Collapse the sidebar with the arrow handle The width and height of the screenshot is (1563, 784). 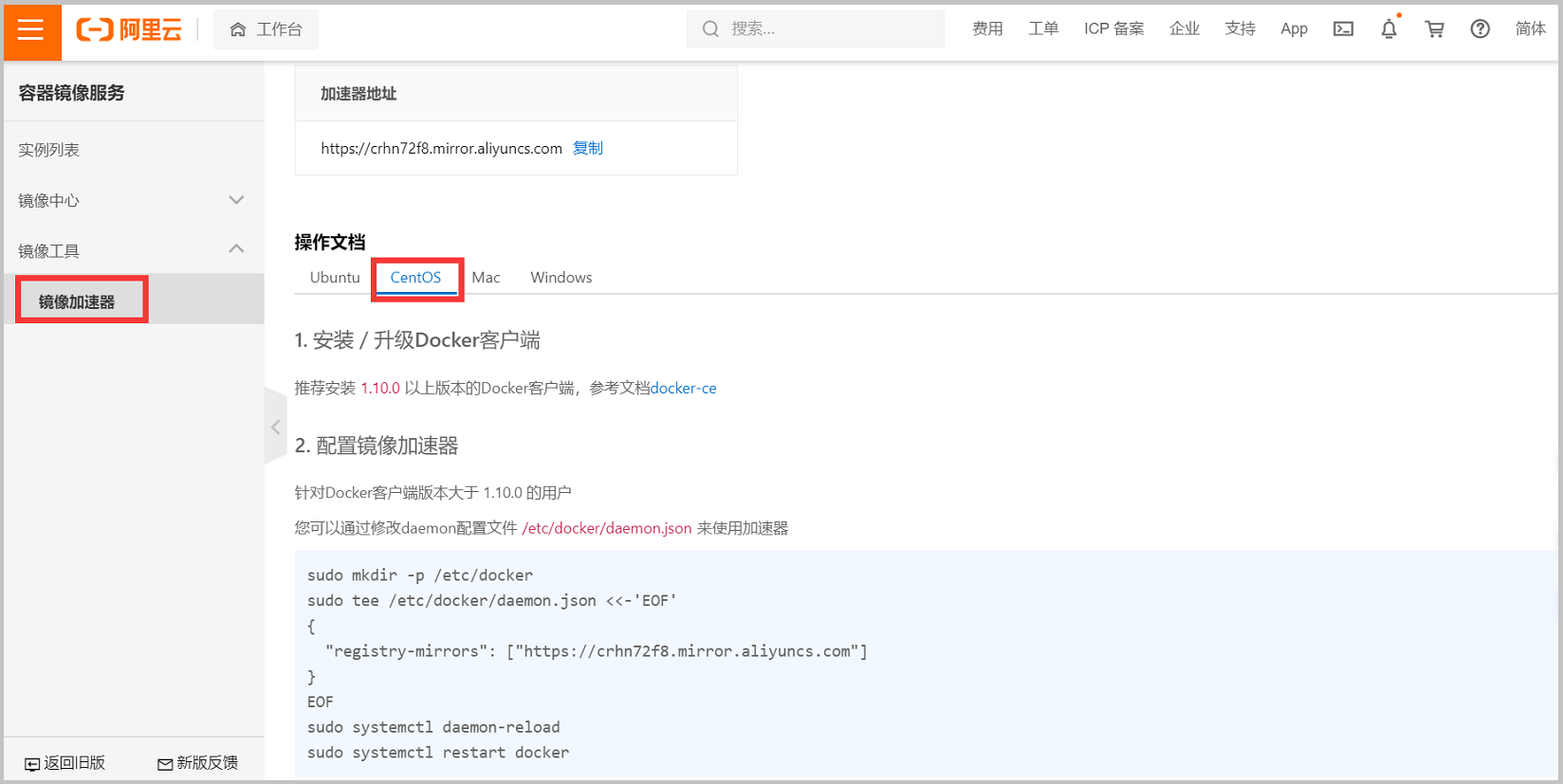click(x=275, y=427)
